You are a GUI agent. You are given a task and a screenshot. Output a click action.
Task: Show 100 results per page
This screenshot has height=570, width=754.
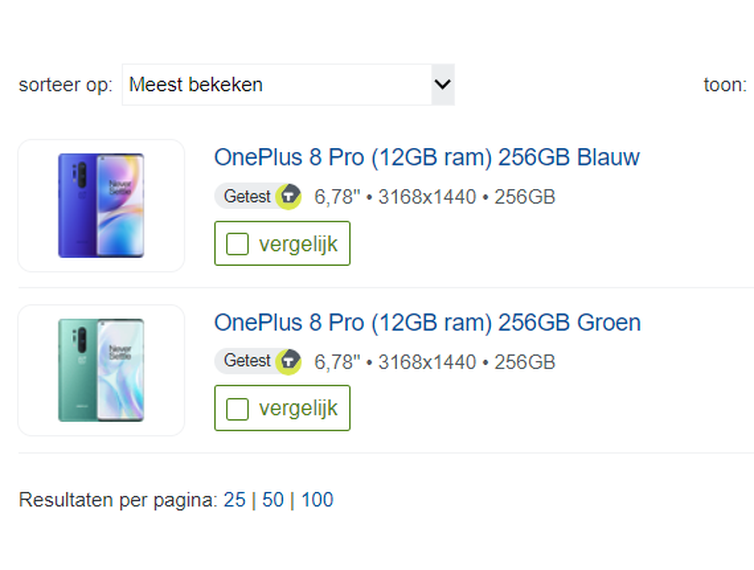click(317, 500)
